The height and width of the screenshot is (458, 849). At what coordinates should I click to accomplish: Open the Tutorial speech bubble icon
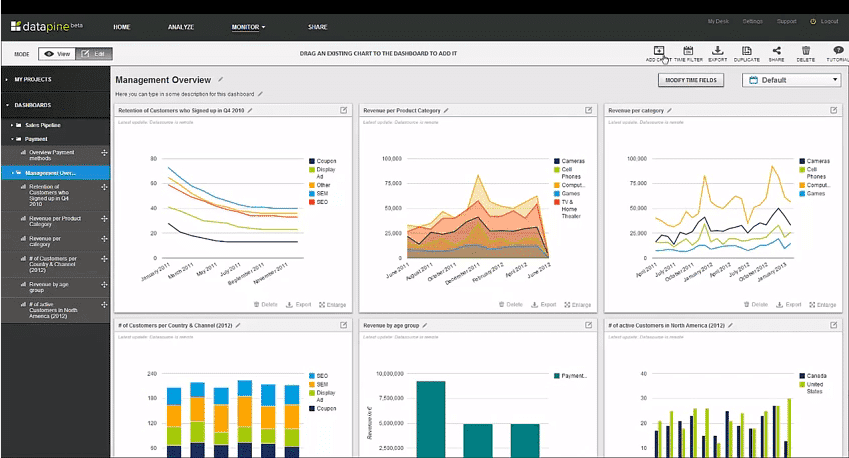[x=837, y=51]
